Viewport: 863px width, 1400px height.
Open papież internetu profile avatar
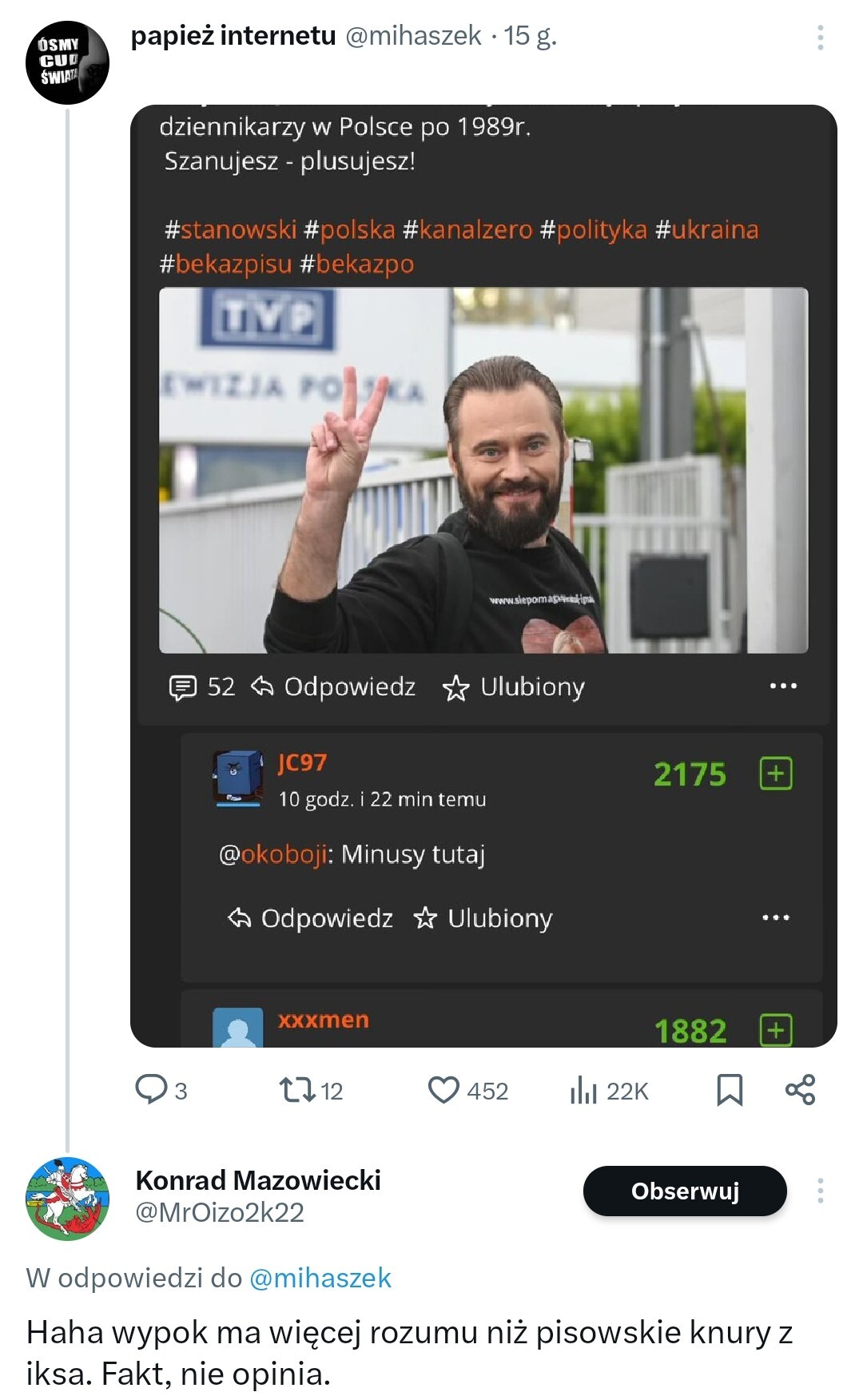click(x=67, y=62)
